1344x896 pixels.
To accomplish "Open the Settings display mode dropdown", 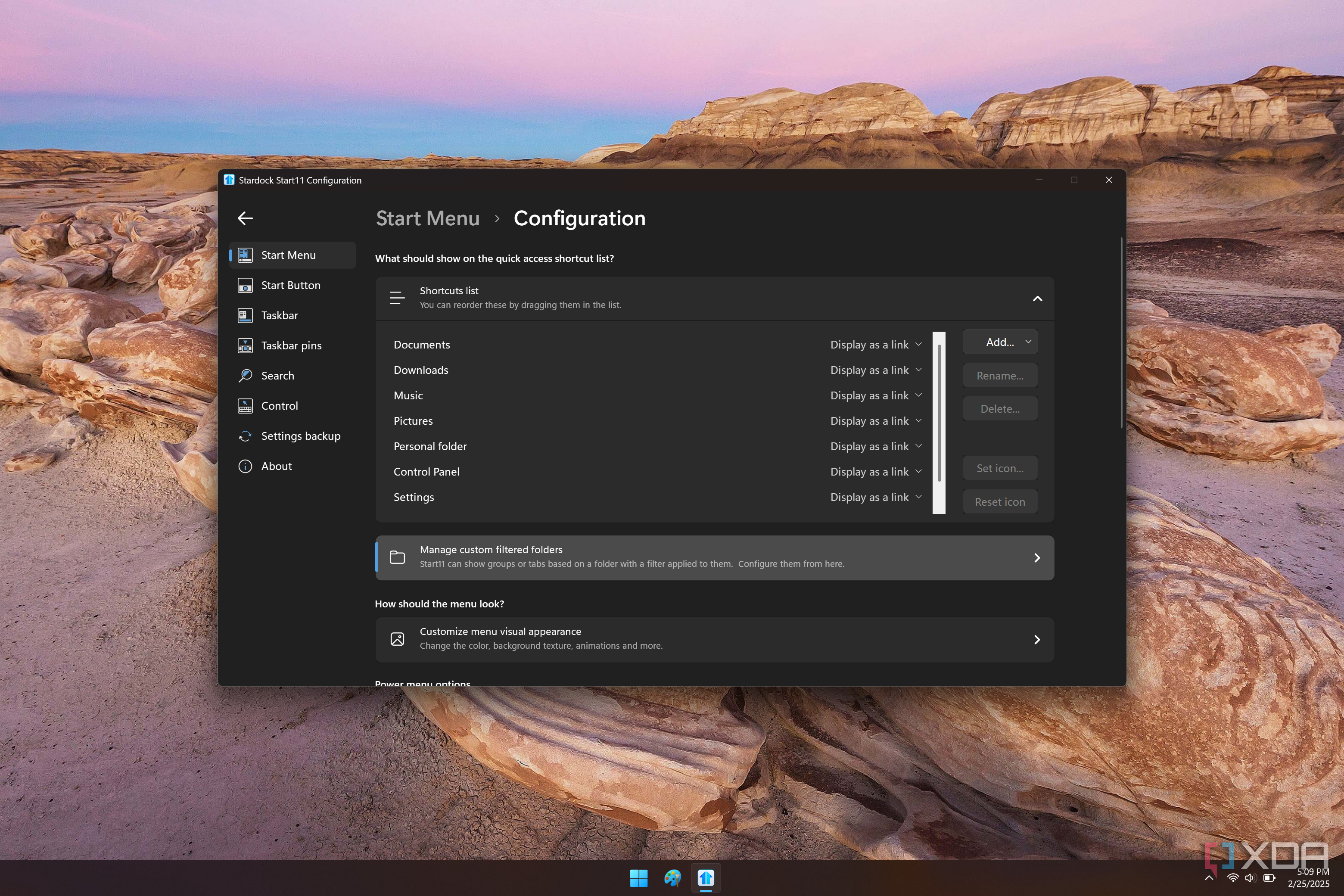I will (x=876, y=497).
